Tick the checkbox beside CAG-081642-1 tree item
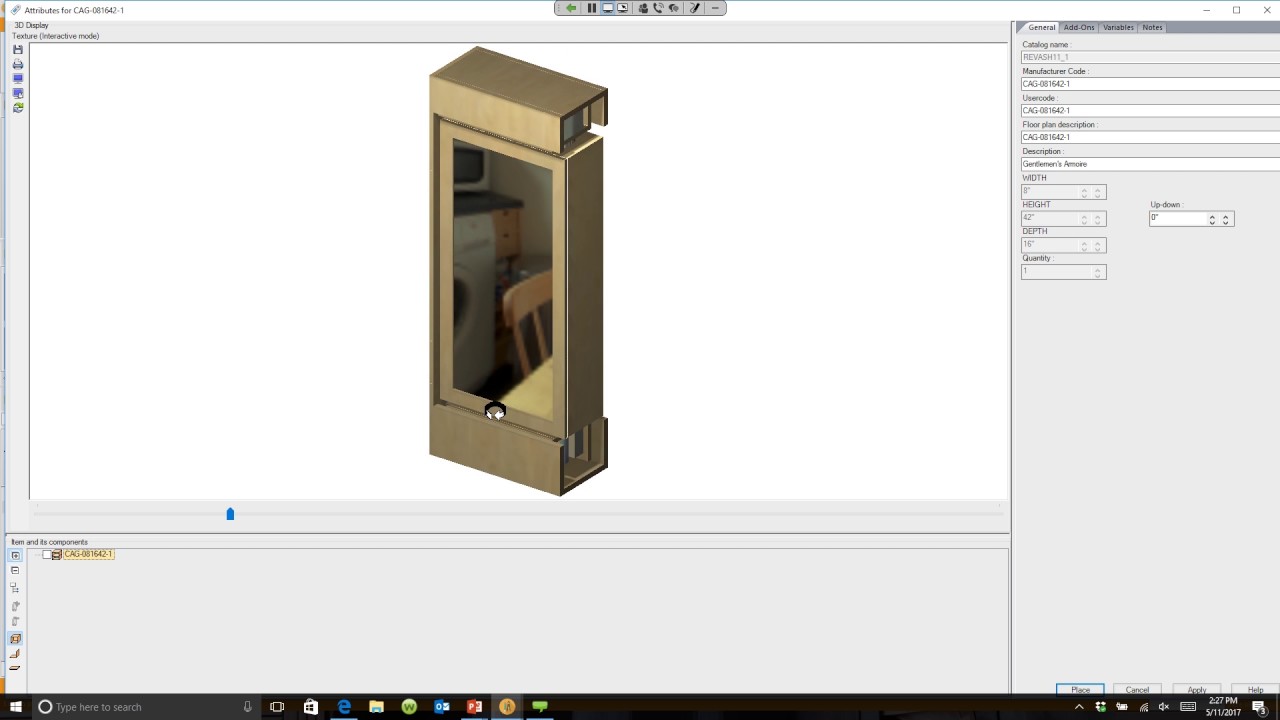The height and width of the screenshot is (720, 1280). [46, 554]
